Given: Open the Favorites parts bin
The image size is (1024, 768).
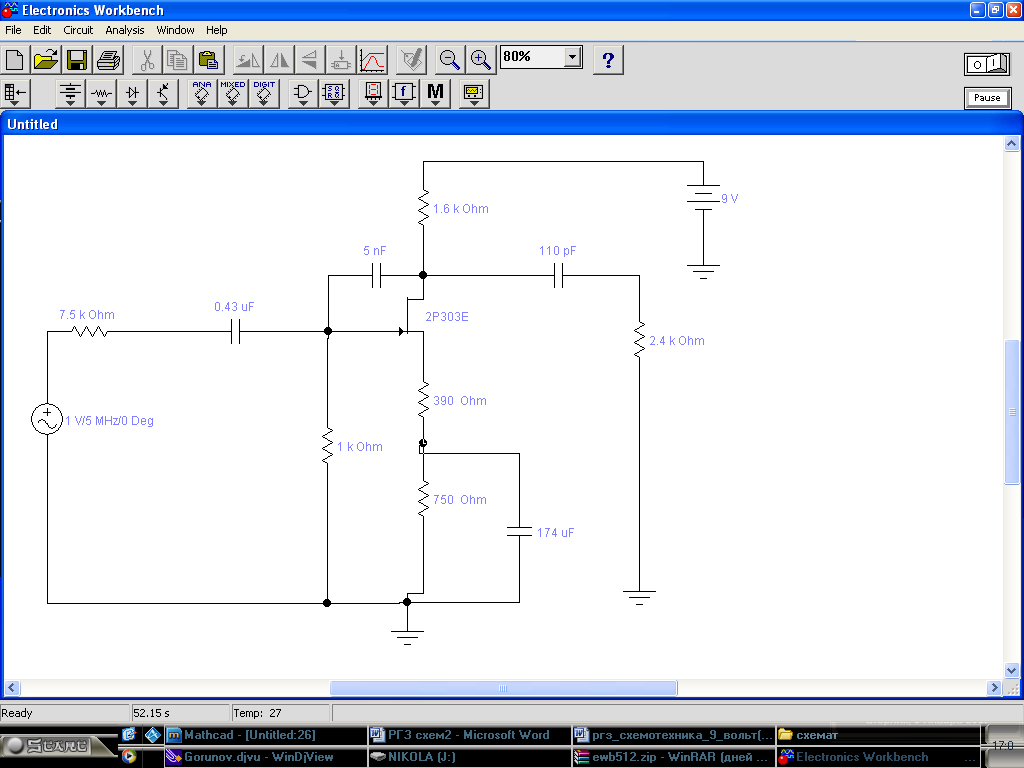Looking at the screenshot, I should pyautogui.click(x=15, y=93).
